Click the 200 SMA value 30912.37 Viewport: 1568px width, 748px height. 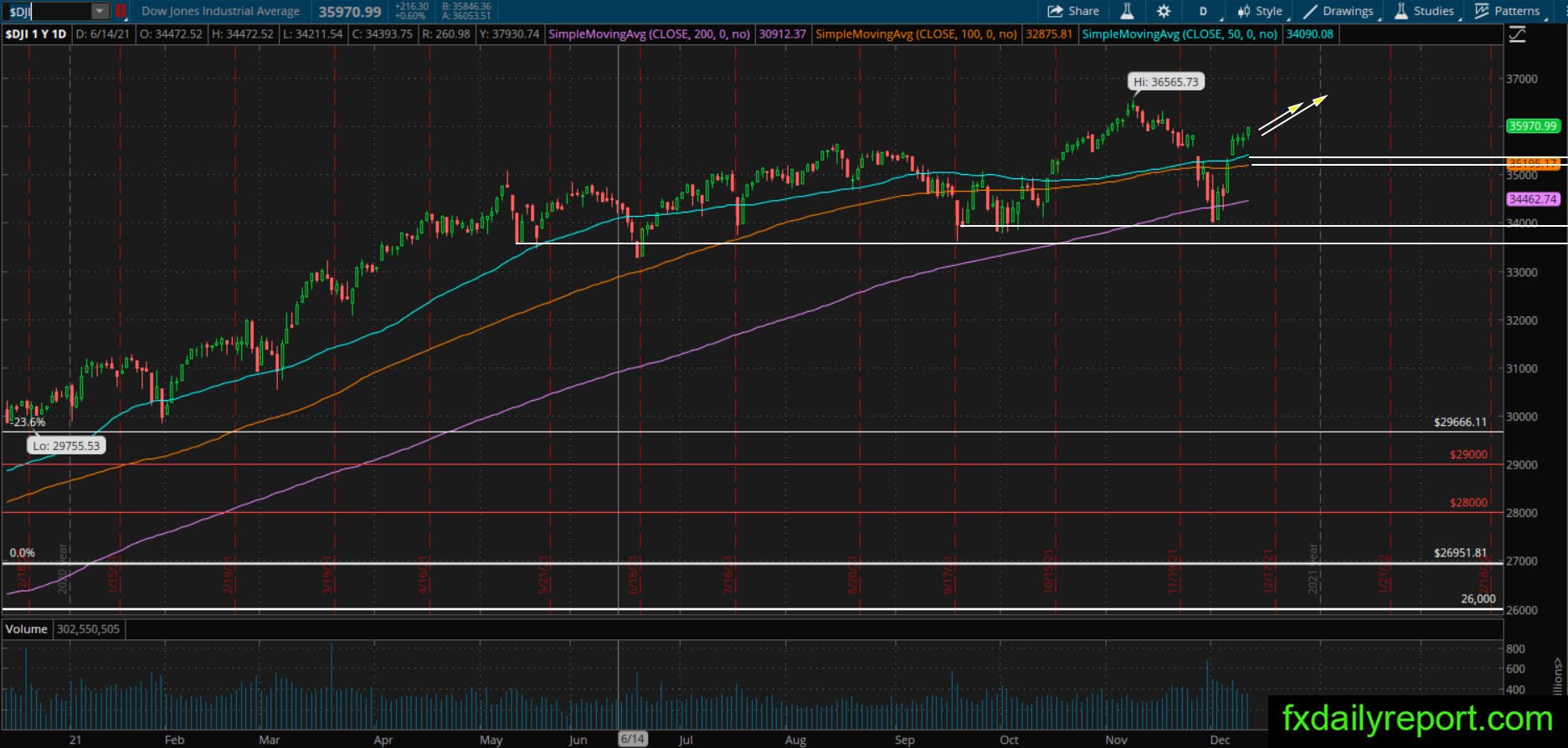click(x=783, y=34)
